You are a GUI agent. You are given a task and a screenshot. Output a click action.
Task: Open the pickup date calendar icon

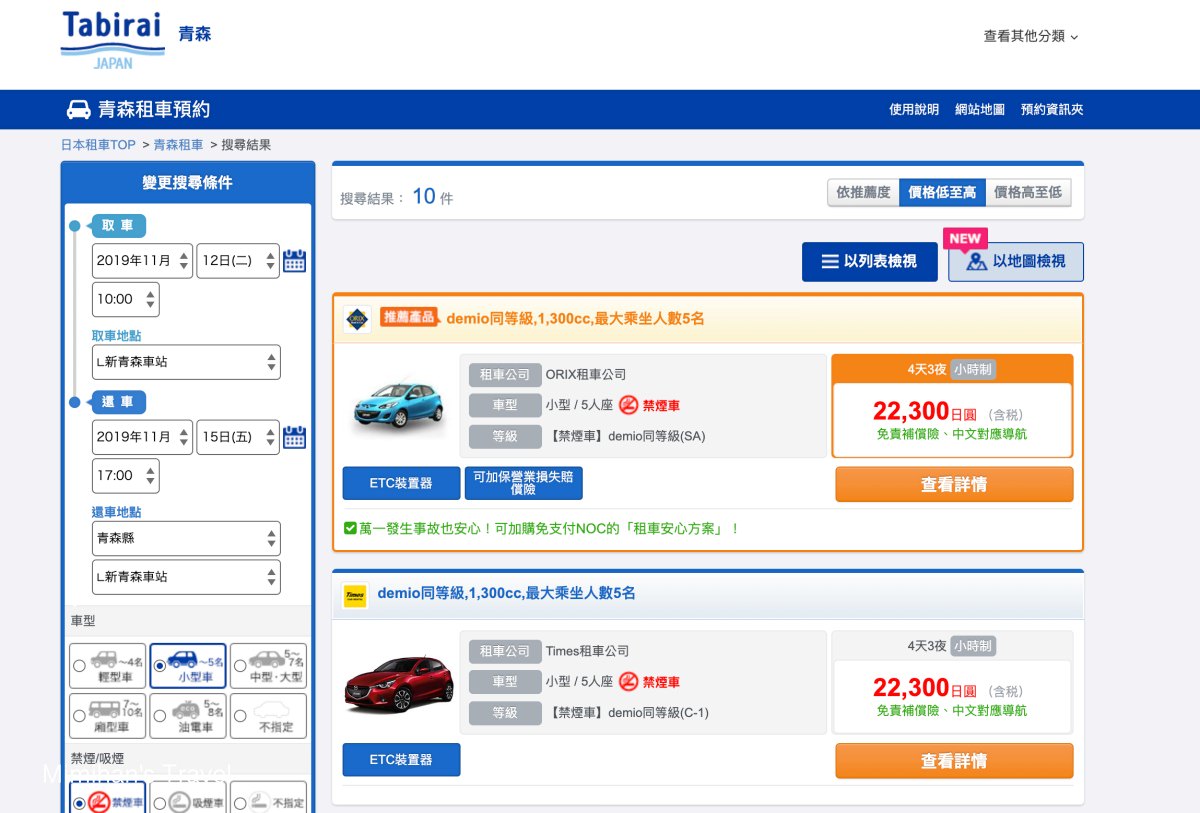tap(294, 261)
